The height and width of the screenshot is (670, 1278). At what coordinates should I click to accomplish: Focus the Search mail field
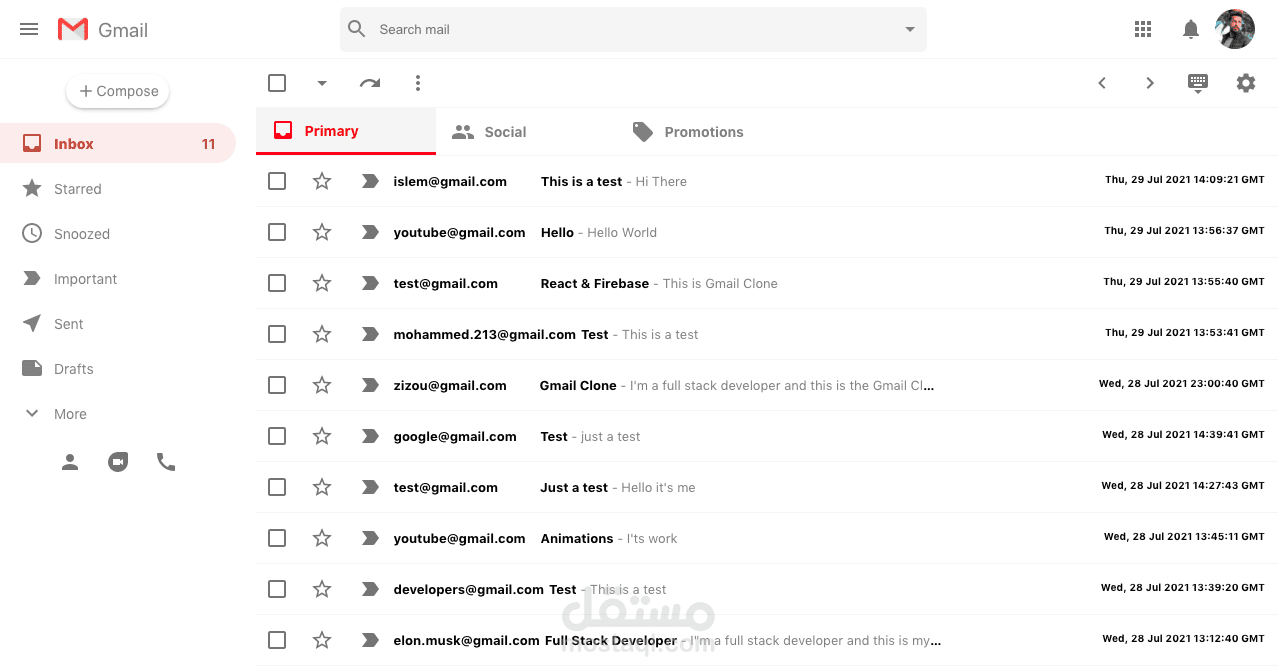pyautogui.click(x=633, y=29)
